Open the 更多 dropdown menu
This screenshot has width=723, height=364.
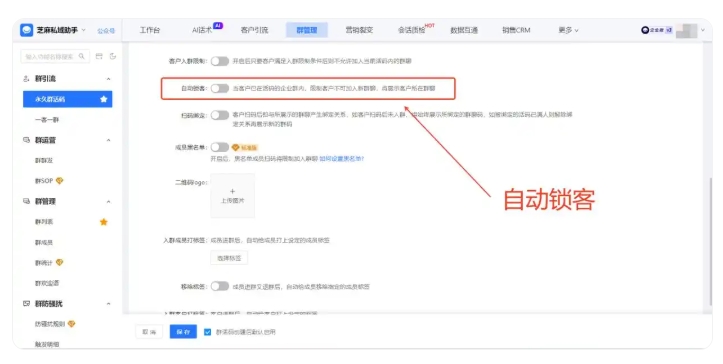pyautogui.click(x=568, y=30)
